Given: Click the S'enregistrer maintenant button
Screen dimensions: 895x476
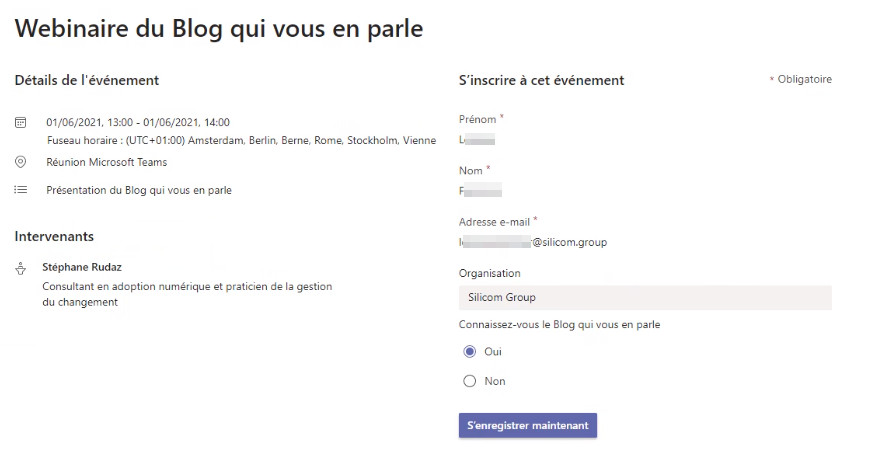Looking at the screenshot, I should pyautogui.click(x=527, y=425).
